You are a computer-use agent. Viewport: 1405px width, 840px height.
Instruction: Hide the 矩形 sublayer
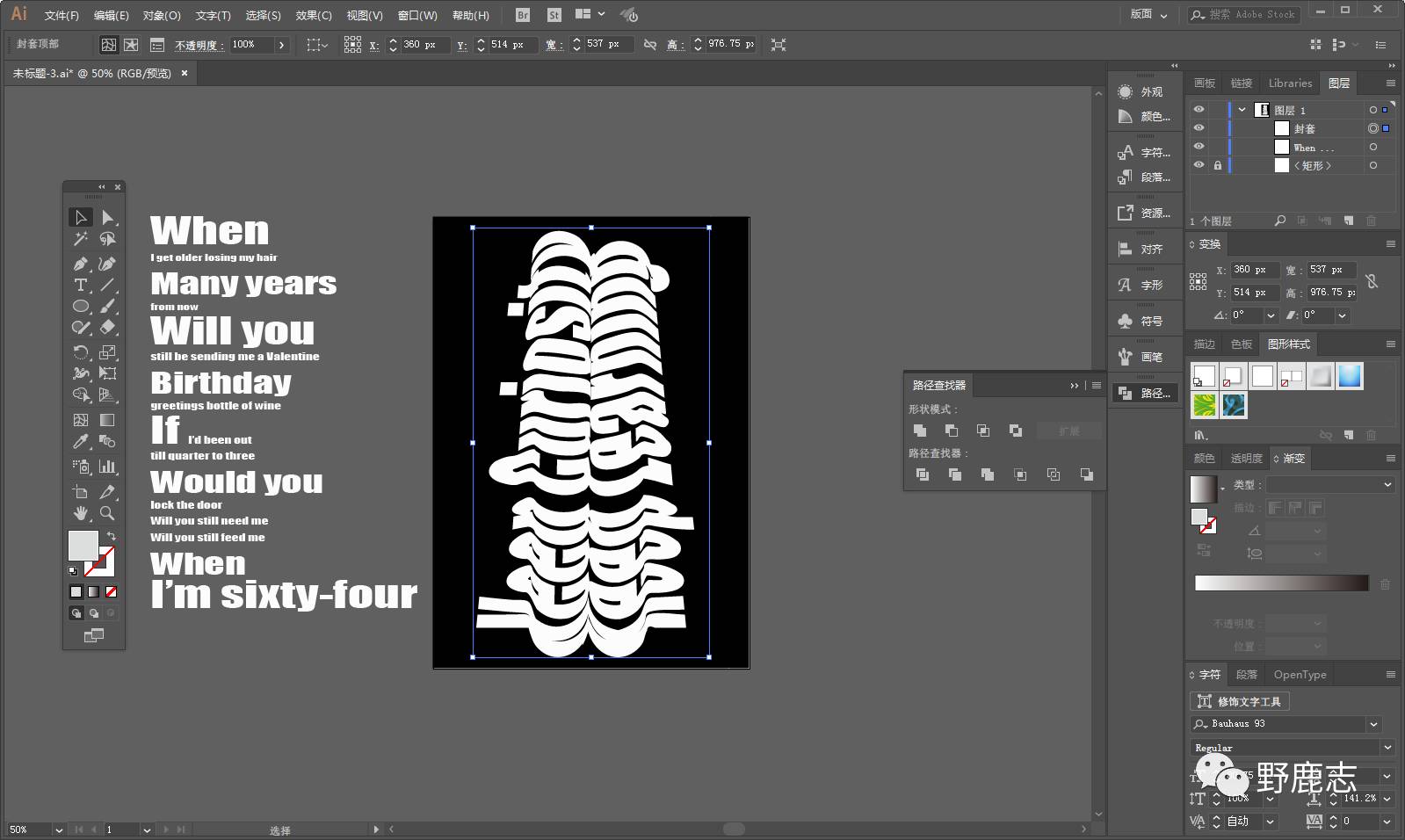point(1199,165)
